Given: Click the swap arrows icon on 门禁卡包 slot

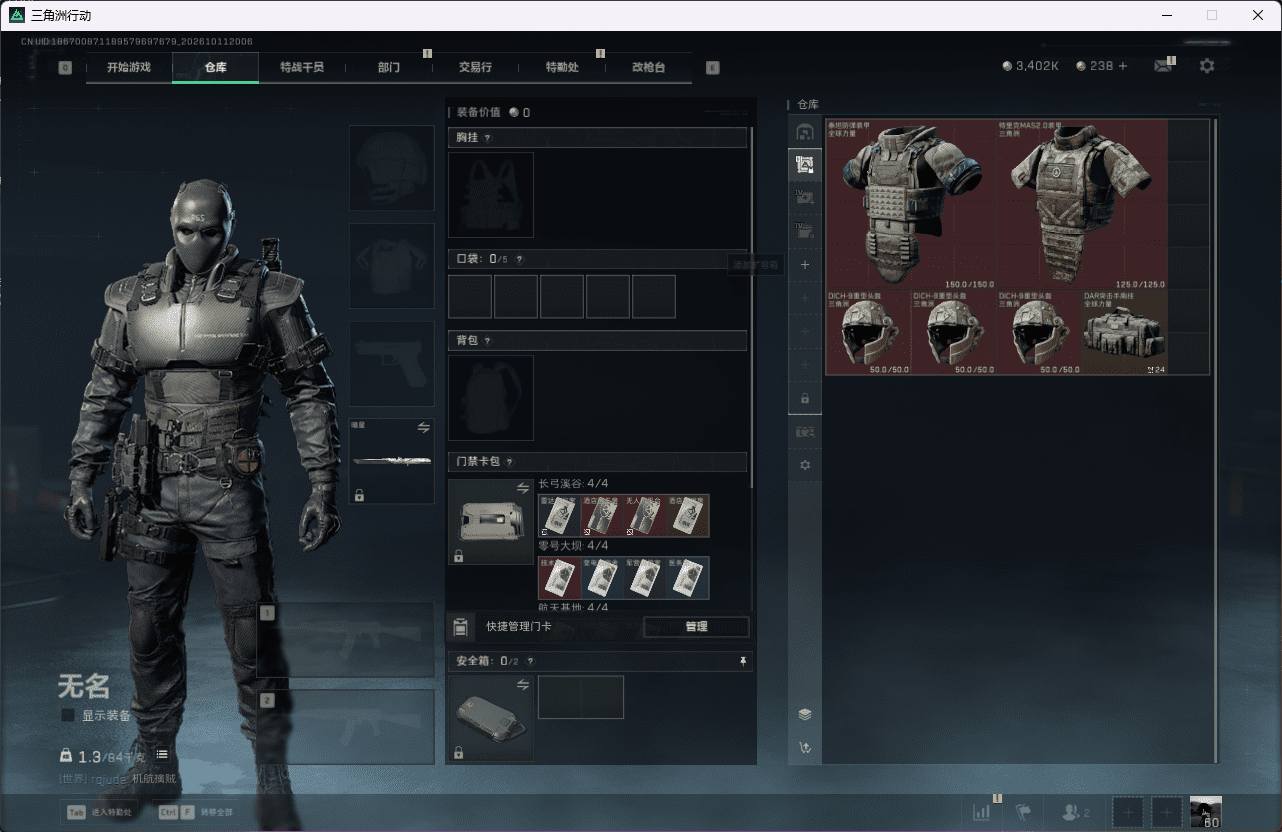Looking at the screenshot, I should 522,488.
